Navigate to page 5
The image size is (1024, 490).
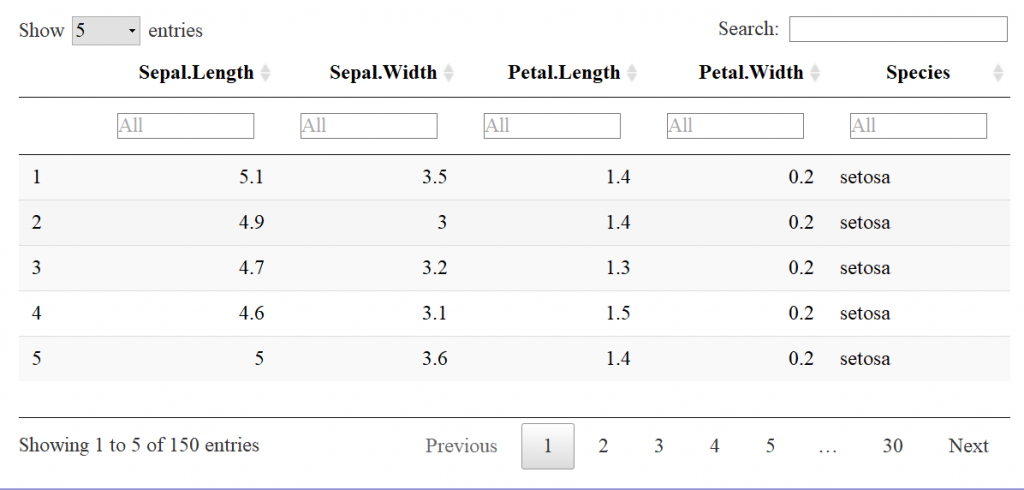[x=771, y=446]
